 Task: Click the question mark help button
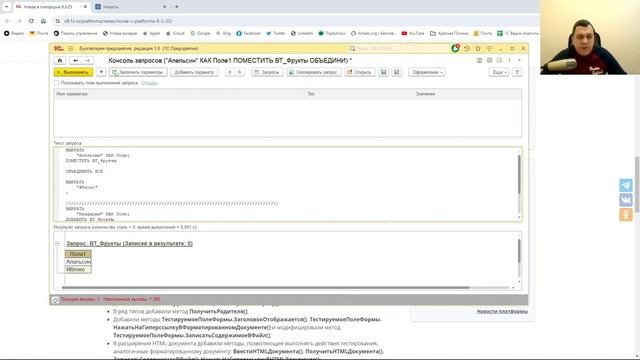click(517, 72)
